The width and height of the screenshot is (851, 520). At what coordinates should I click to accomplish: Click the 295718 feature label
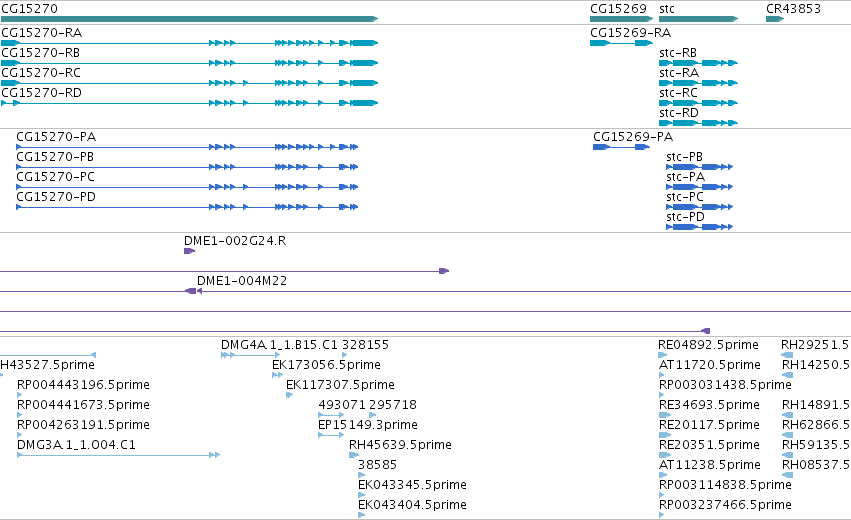(392, 405)
